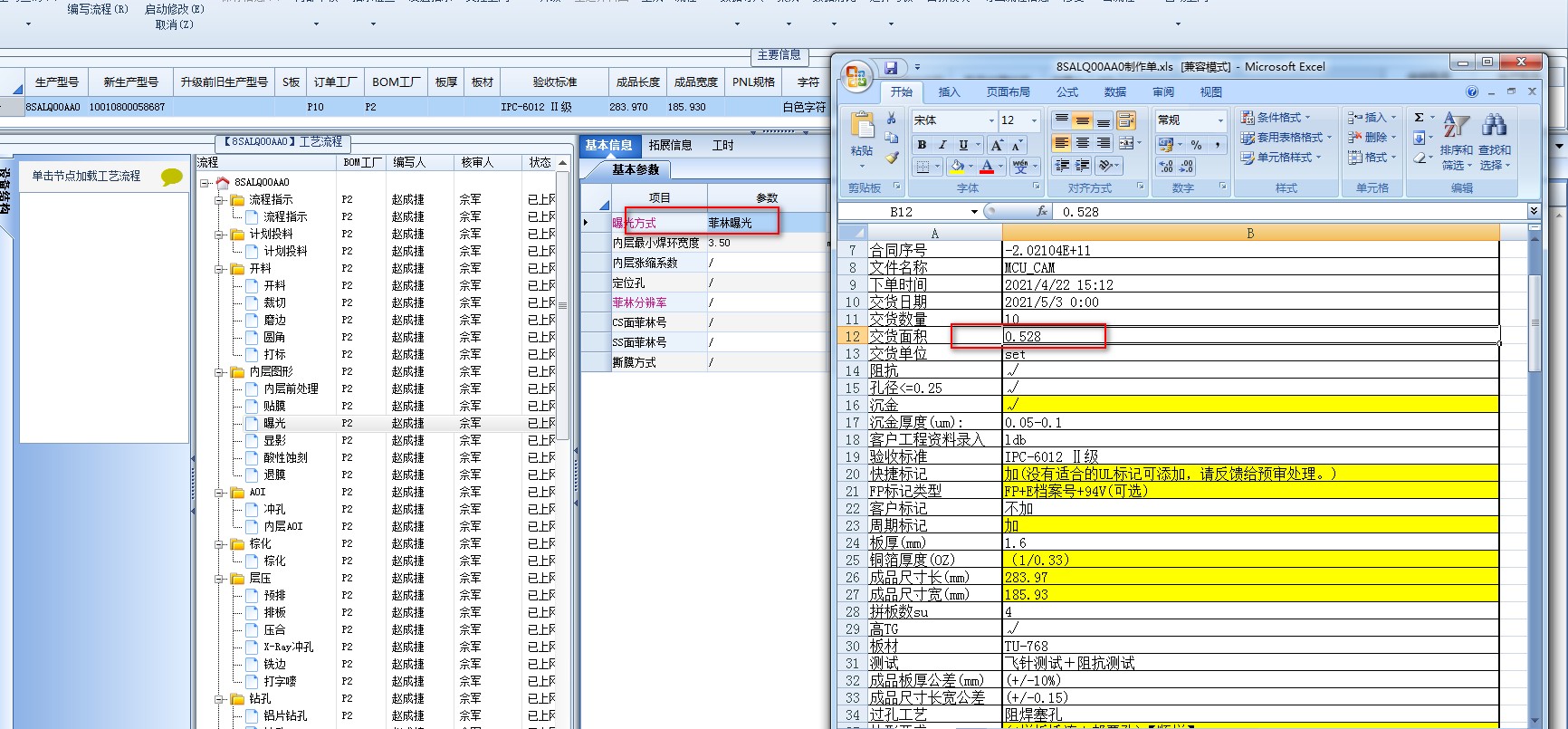This screenshot has width=1568, height=729.
Task: Open the number format dropdown 常规
Action: click(x=1220, y=120)
